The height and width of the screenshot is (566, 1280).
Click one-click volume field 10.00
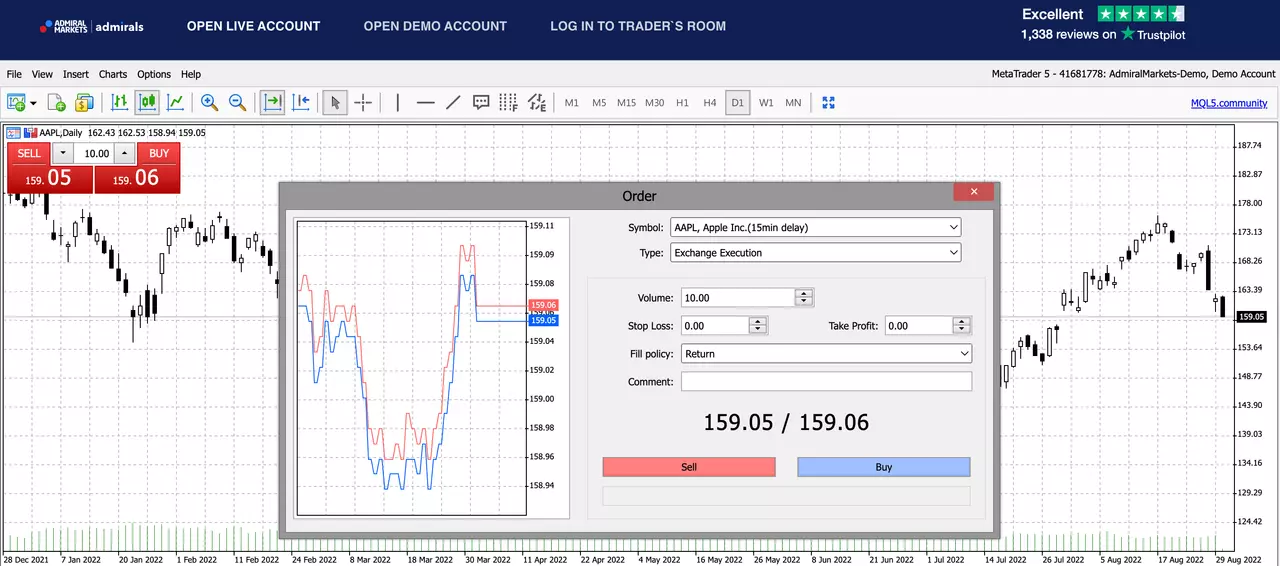pos(94,153)
